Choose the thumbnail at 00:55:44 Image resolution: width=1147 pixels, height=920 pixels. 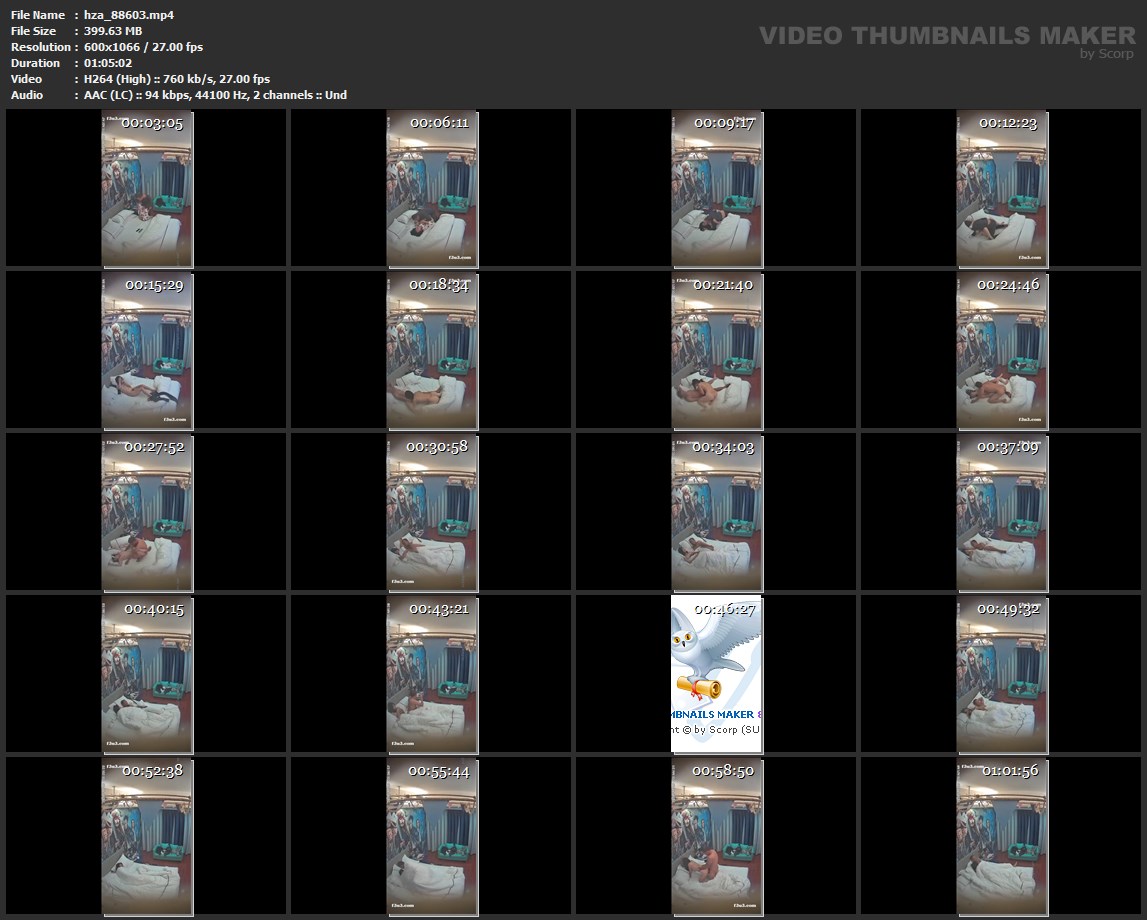pos(432,837)
